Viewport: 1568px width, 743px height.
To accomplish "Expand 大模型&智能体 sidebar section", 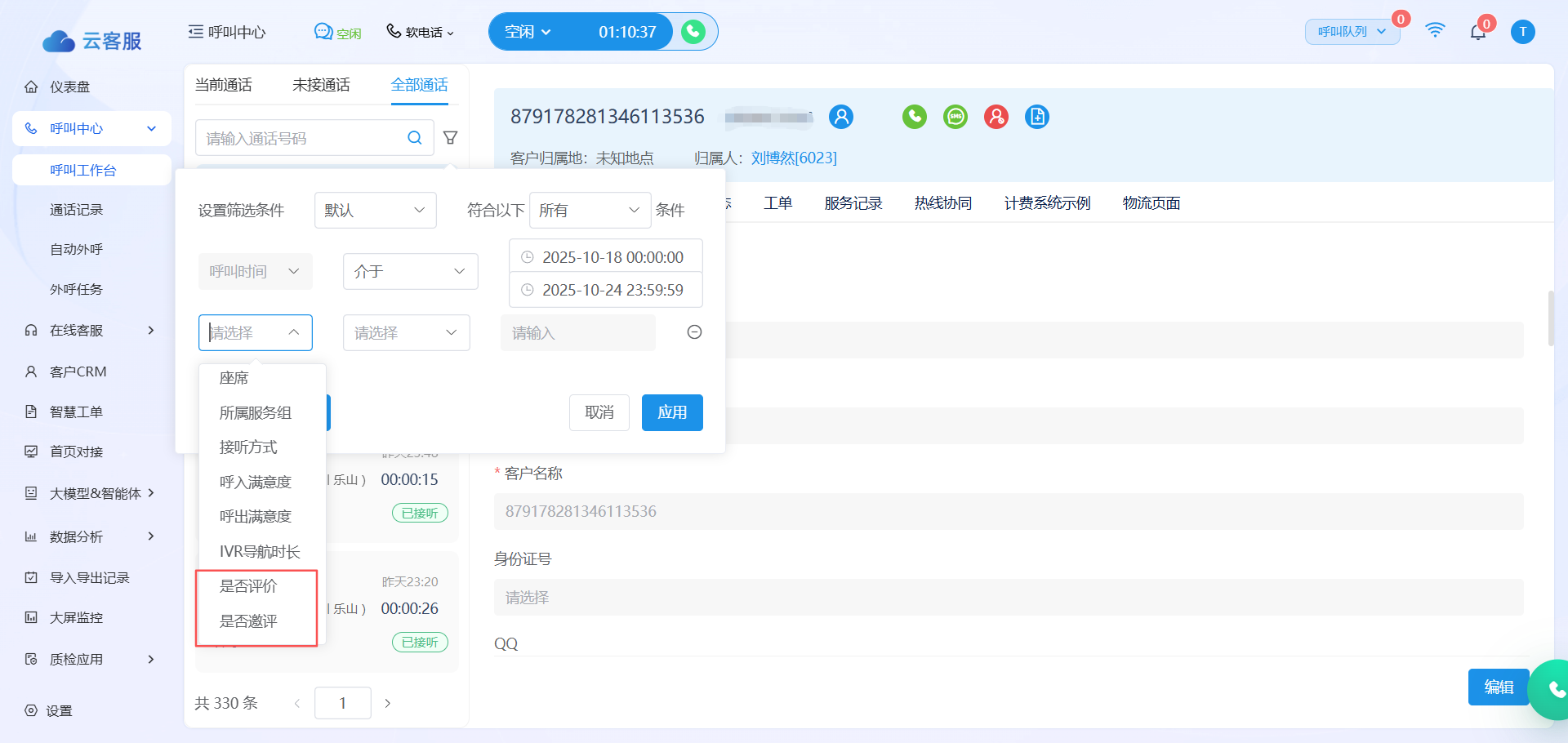I will [151, 493].
